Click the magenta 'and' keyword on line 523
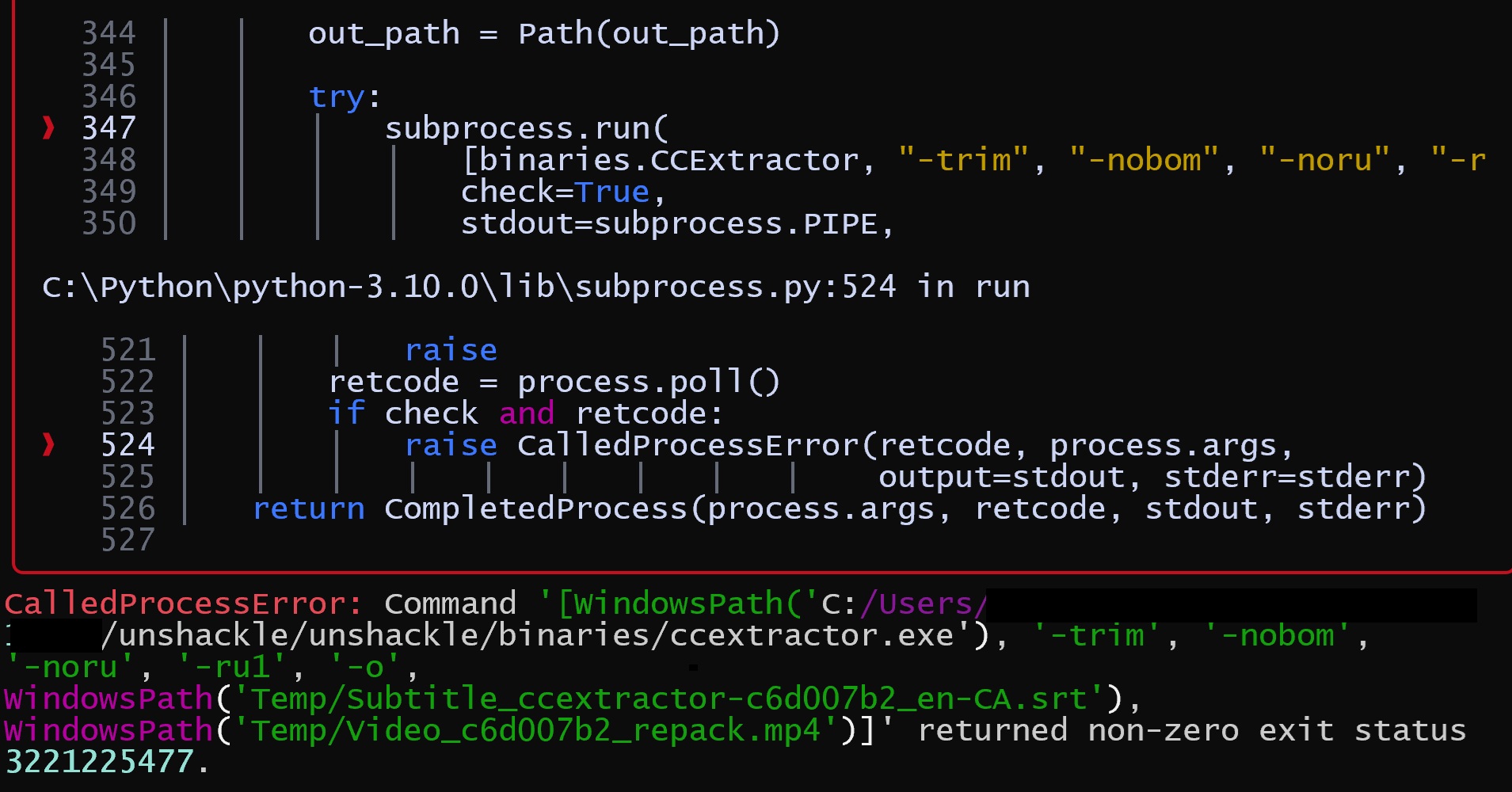1512x792 pixels. 526,413
